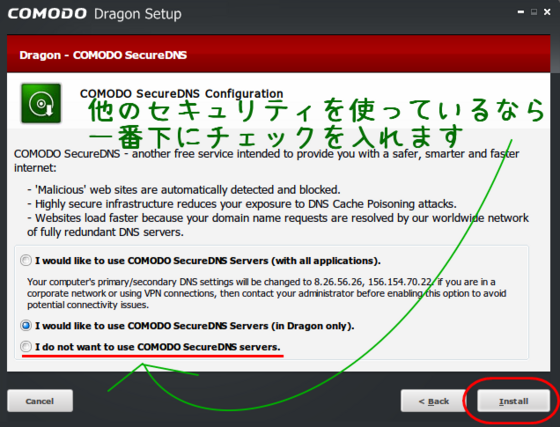Click the Install button
Image resolution: width=560 pixels, height=427 pixels.
(514, 401)
